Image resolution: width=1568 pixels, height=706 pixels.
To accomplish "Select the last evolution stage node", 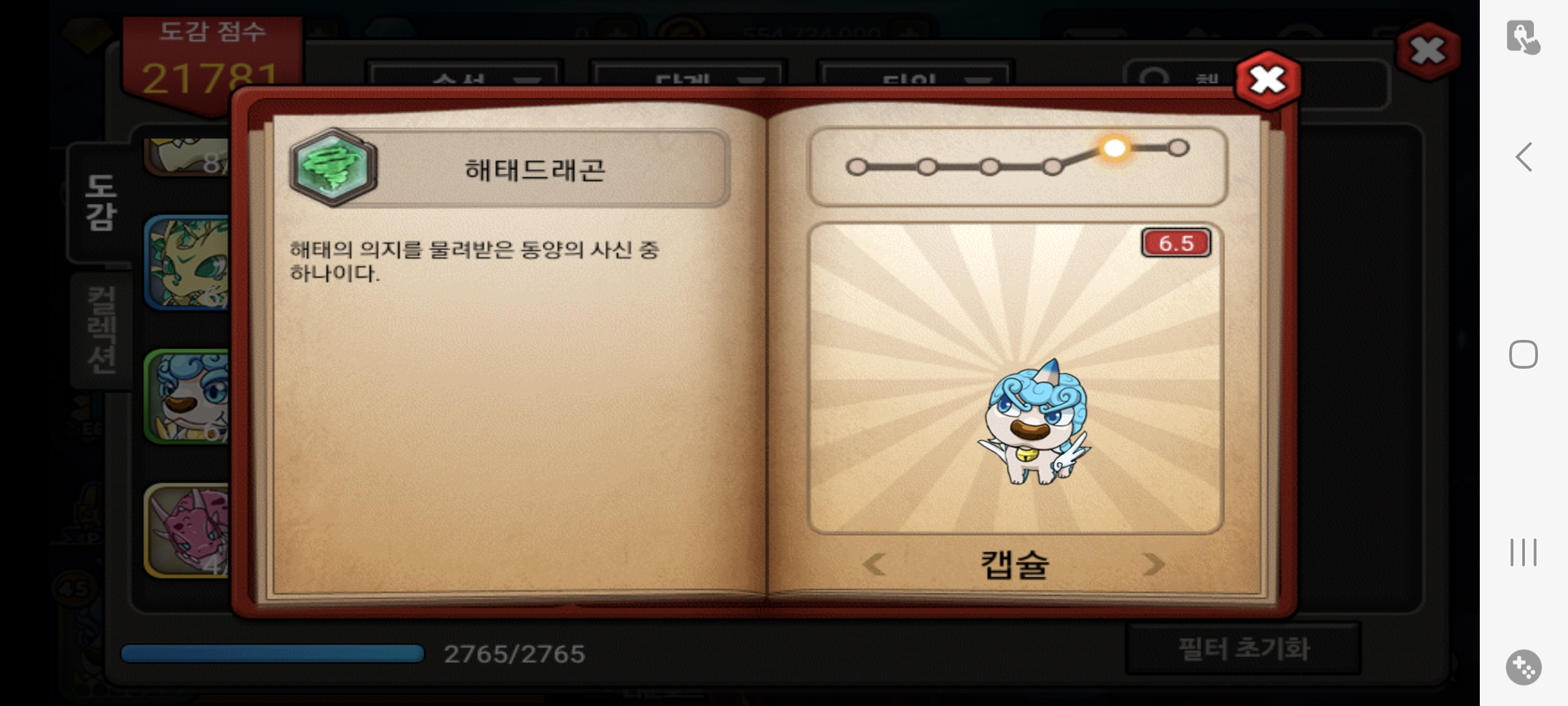I will click(x=1178, y=148).
